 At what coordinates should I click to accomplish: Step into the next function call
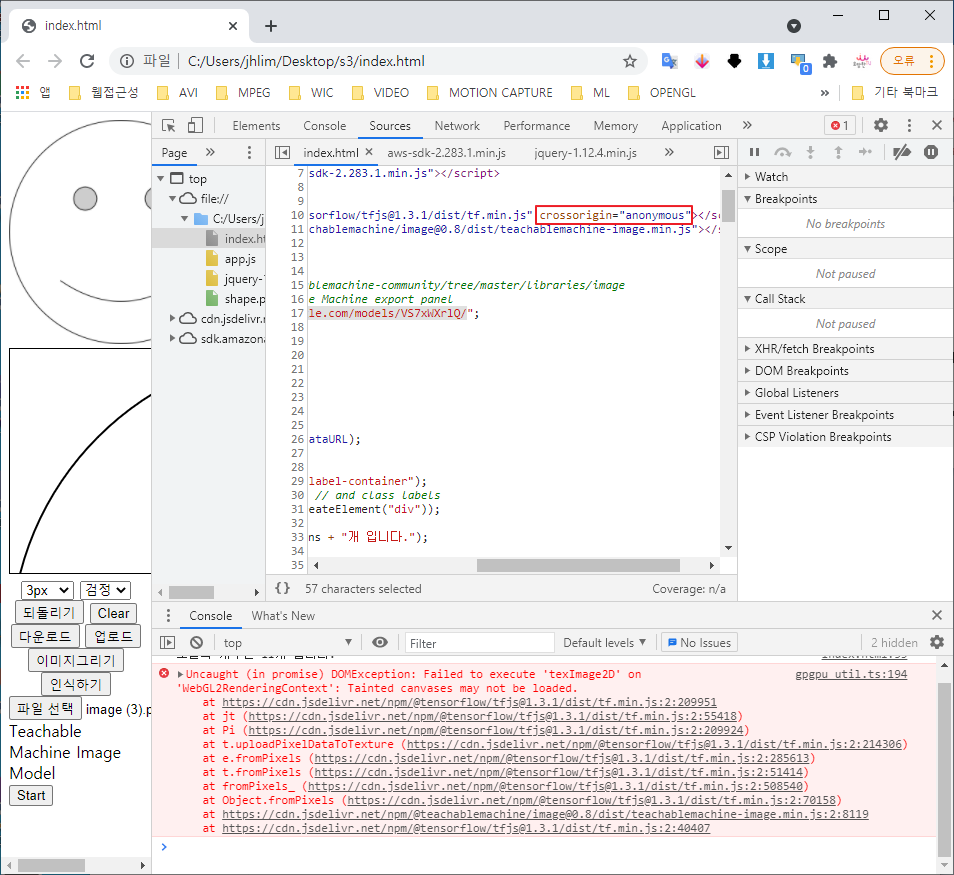pyautogui.click(x=810, y=152)
